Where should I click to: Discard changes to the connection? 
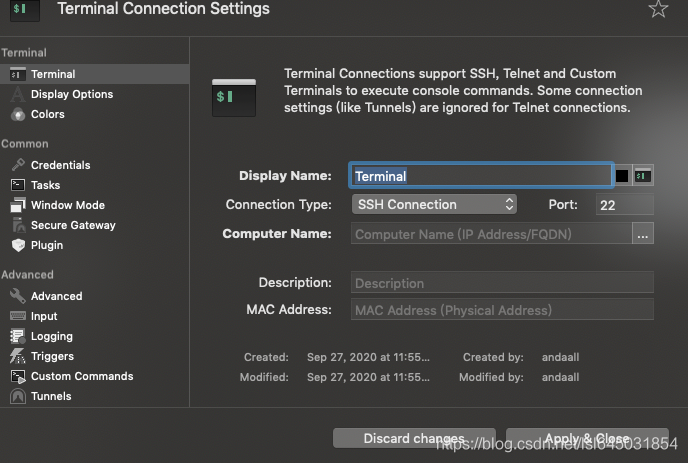413,439
